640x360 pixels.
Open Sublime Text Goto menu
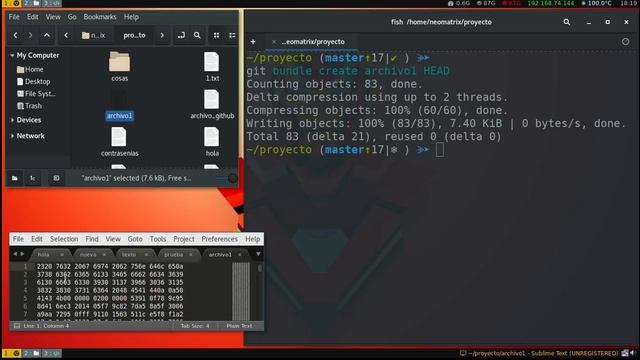coord(135,239)
